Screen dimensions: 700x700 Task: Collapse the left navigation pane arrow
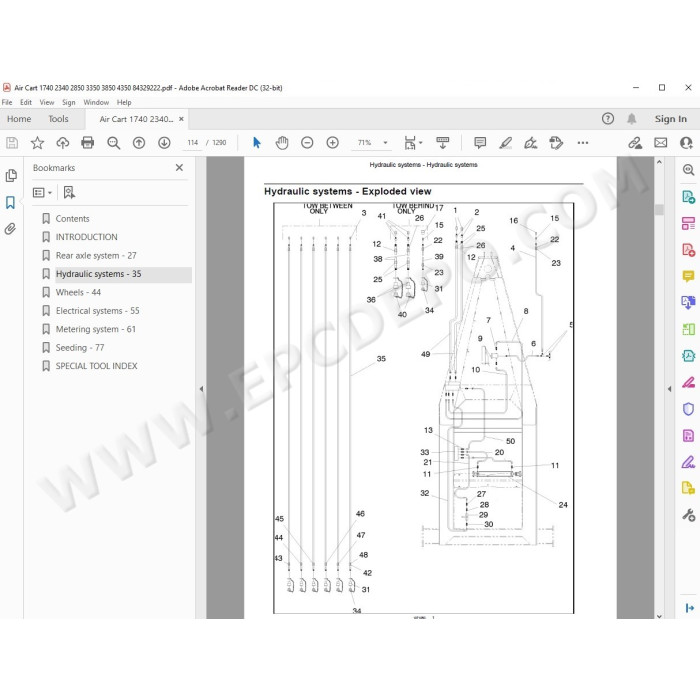tap(201, 389)
